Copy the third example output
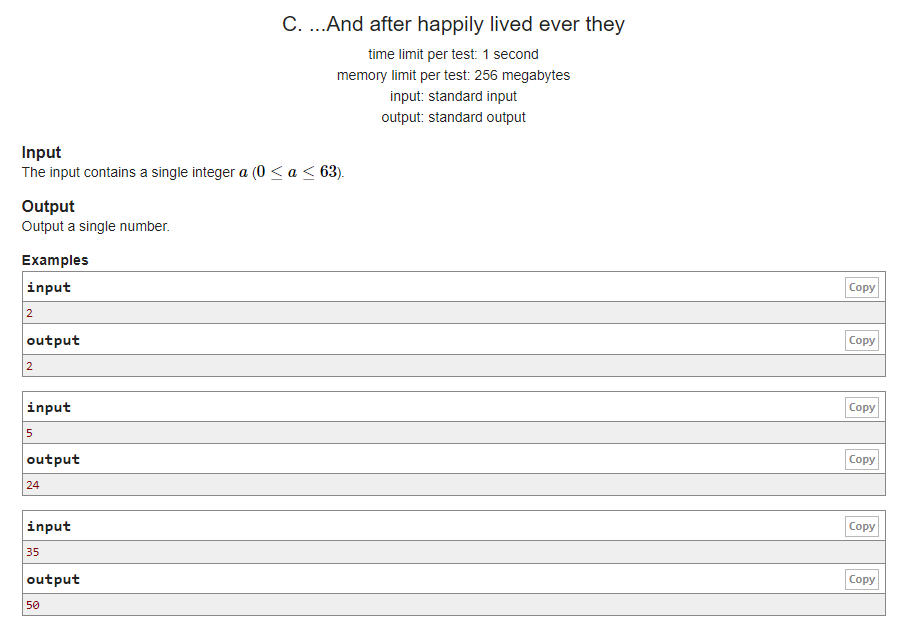The width and height of the screenshot is (899, 631). (x=861, y=579)
